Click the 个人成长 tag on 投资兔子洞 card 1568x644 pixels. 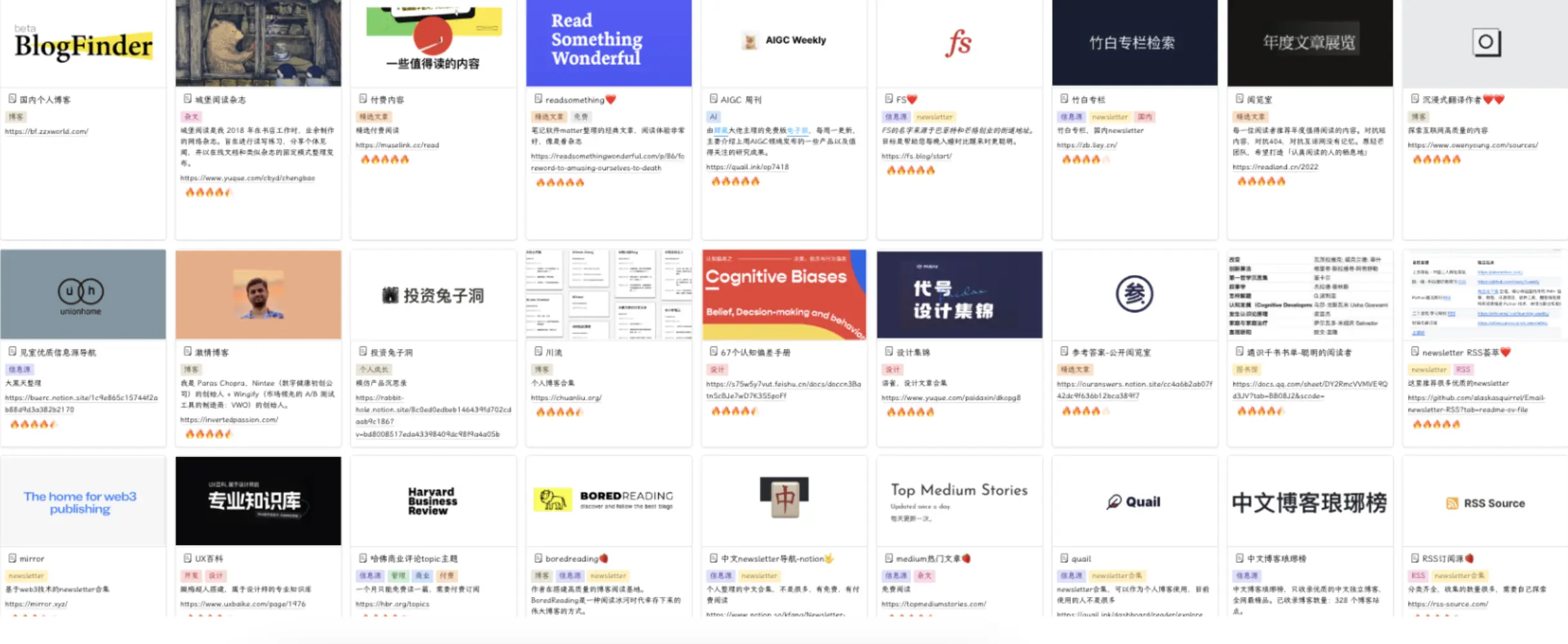point(374,369)
